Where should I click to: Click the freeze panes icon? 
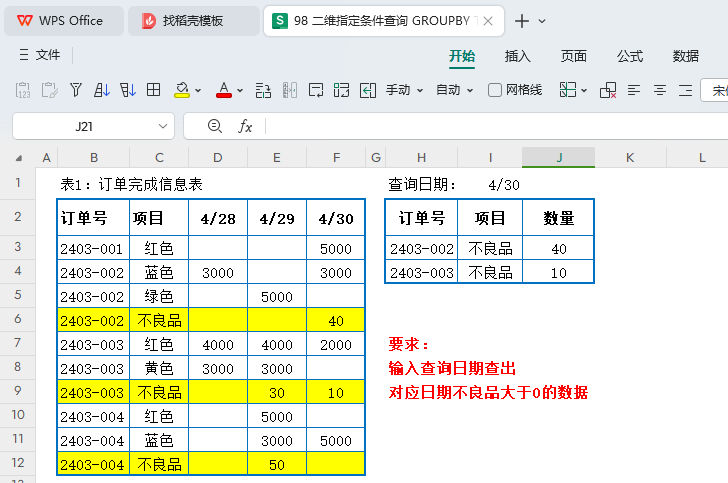tap(568, 90)
